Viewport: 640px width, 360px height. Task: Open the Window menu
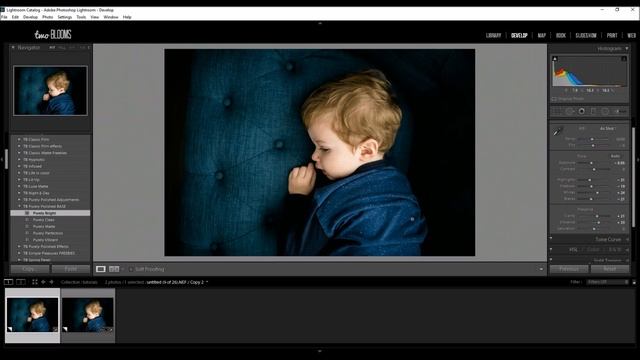click(x=111, y=17)
